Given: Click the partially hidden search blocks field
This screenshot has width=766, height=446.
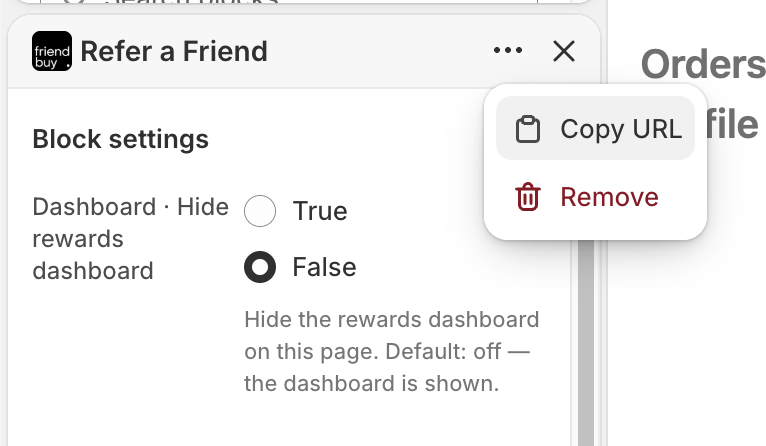Looking at the screenshot, I should pyautogui.click(x=289, y=1).
